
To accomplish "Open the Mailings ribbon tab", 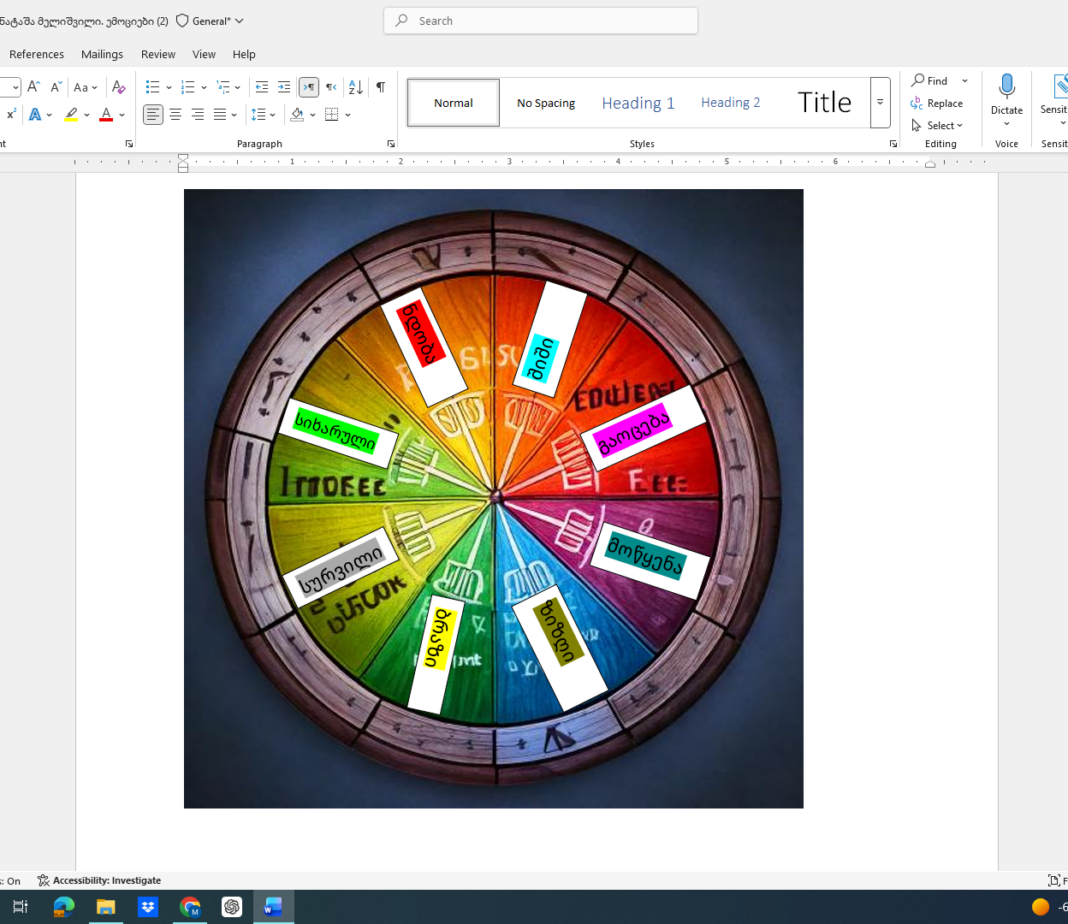I will tap(102, 54).
